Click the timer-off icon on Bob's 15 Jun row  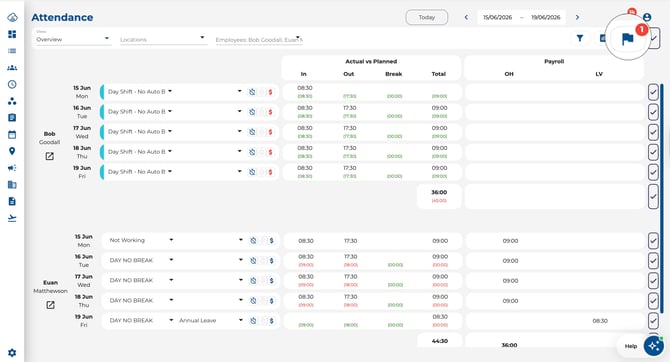(x=252, y=92)
